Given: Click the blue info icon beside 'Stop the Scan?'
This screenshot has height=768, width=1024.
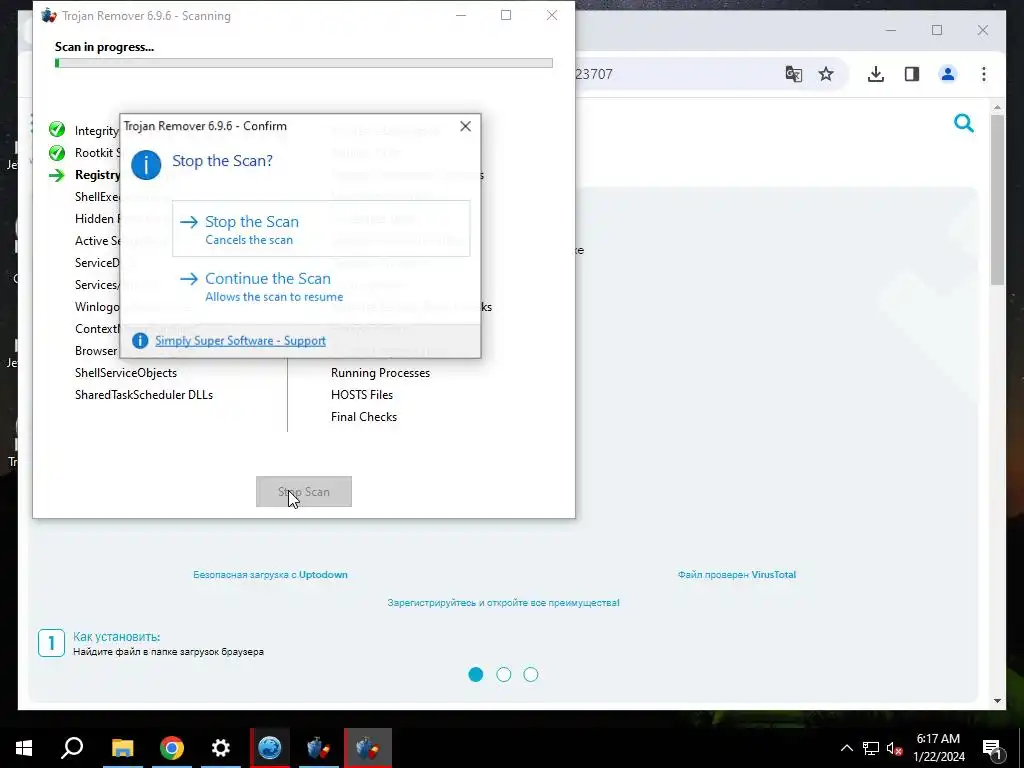Looking at the screenshot, I should (x=146, y=165).
